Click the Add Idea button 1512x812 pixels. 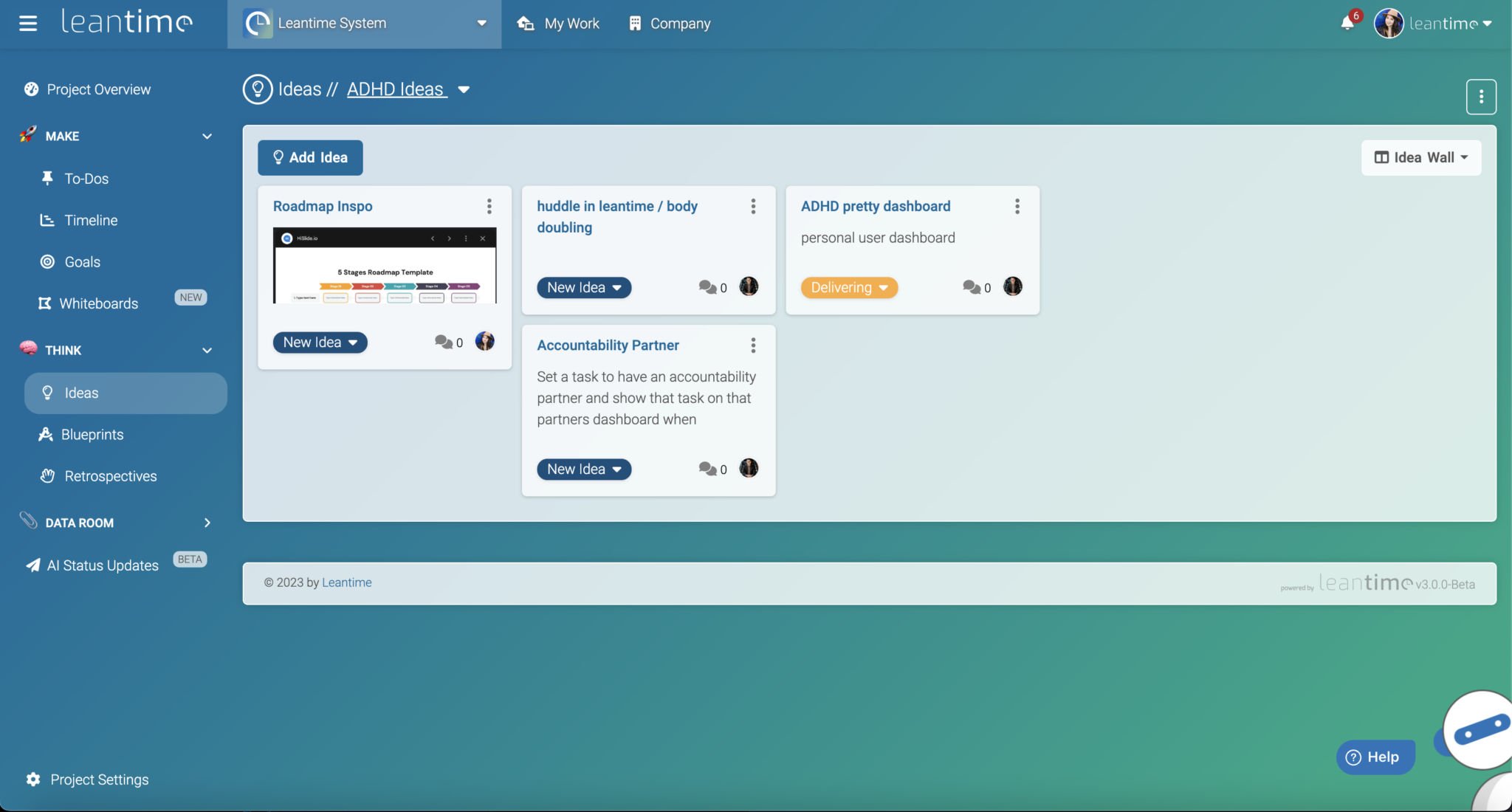[309, 157]
